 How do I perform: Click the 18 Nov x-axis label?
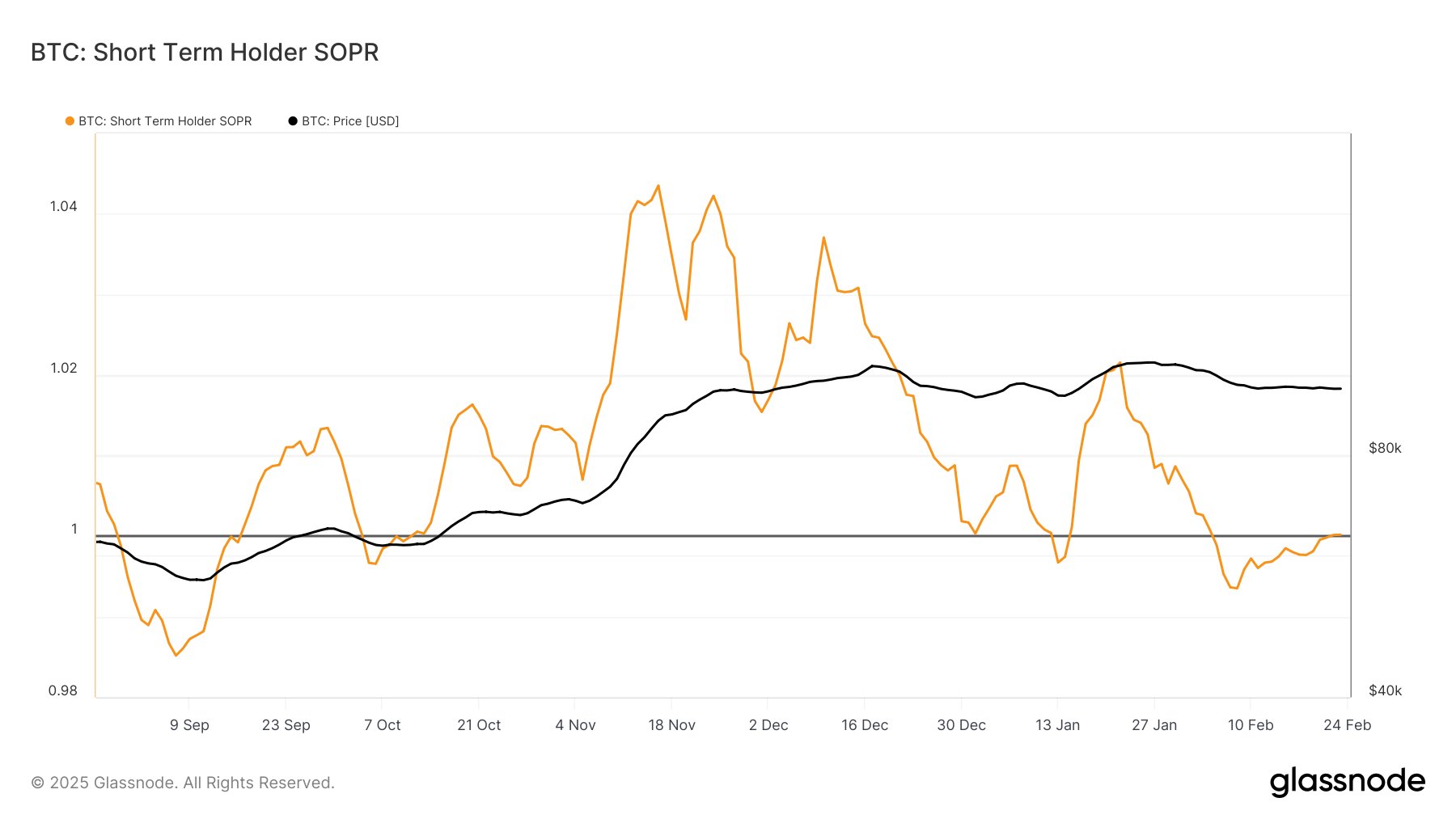coord(671,725)
